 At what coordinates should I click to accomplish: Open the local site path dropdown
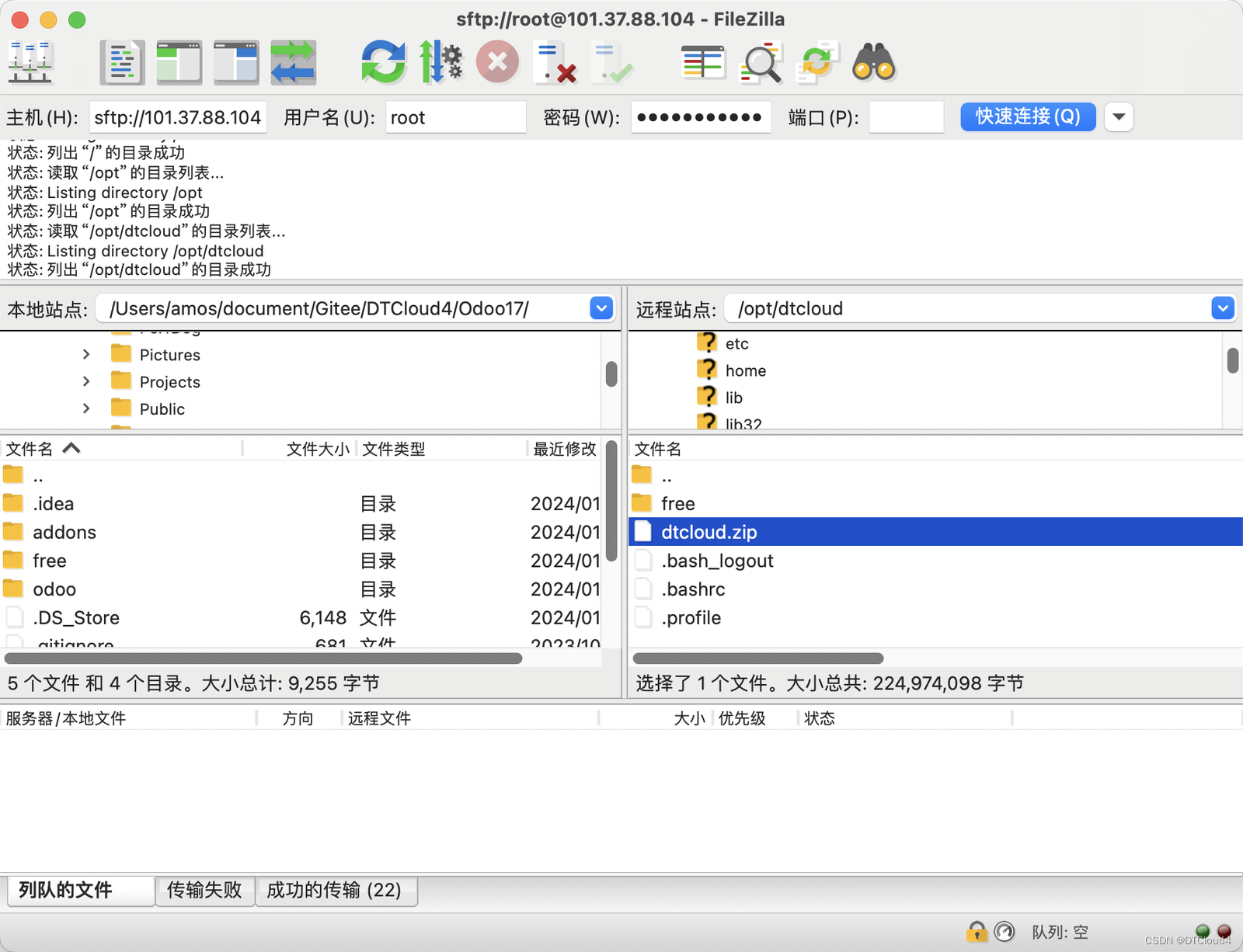coord(601,308)
